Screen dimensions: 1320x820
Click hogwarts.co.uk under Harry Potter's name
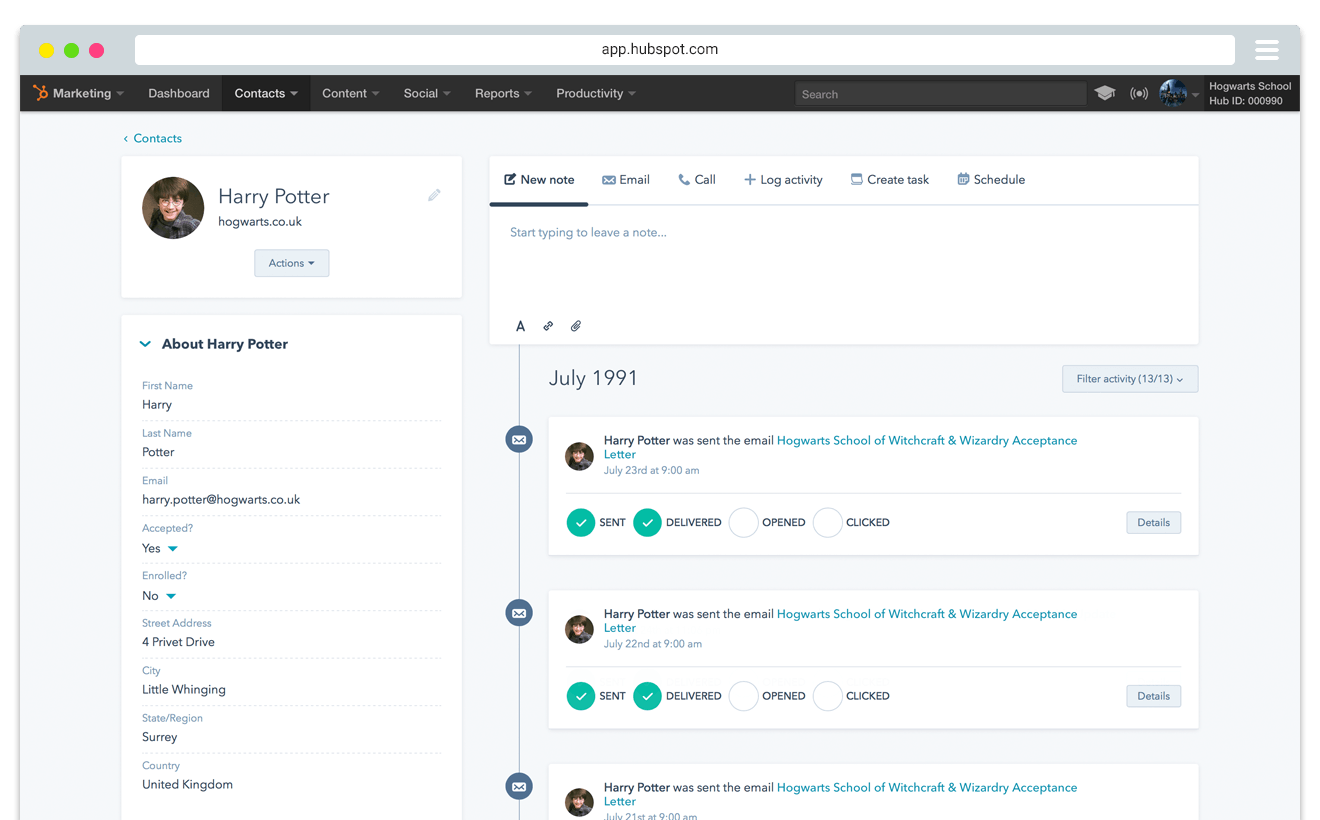coord(260,222)
